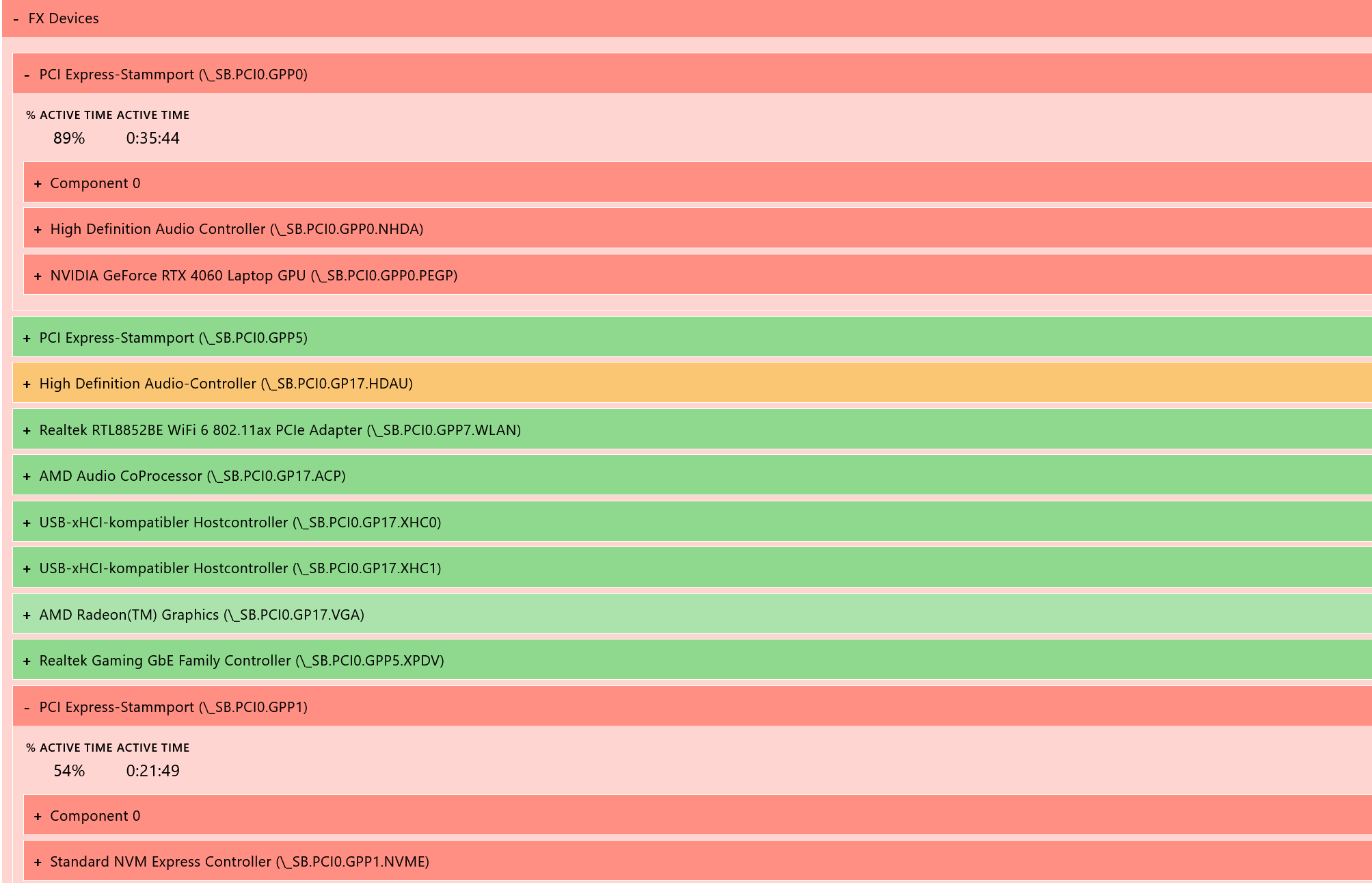Expand Component 0 under GPP0 port

(x=38, y=183)
